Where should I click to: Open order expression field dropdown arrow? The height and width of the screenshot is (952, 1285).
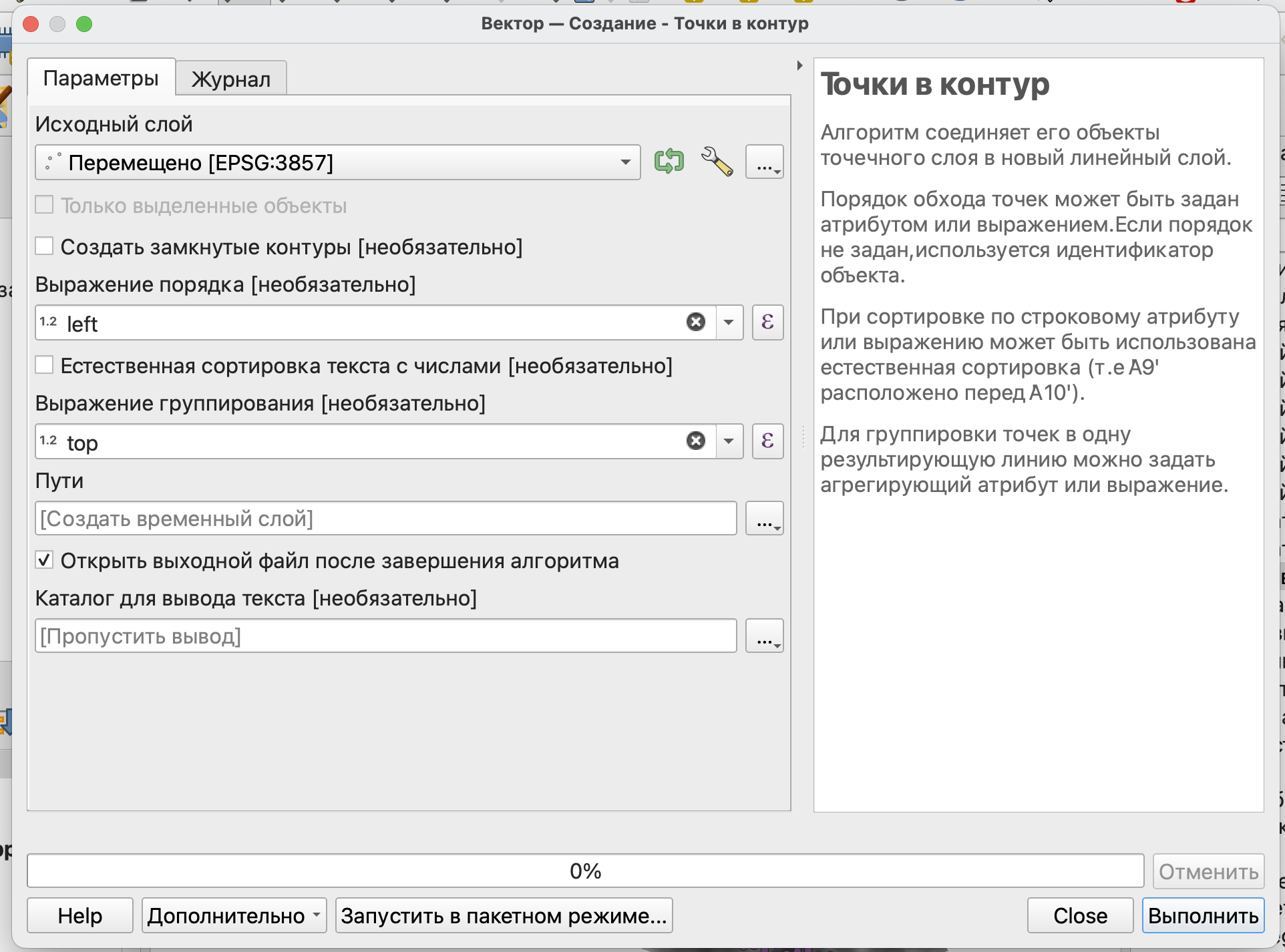[x=729, y=322]
